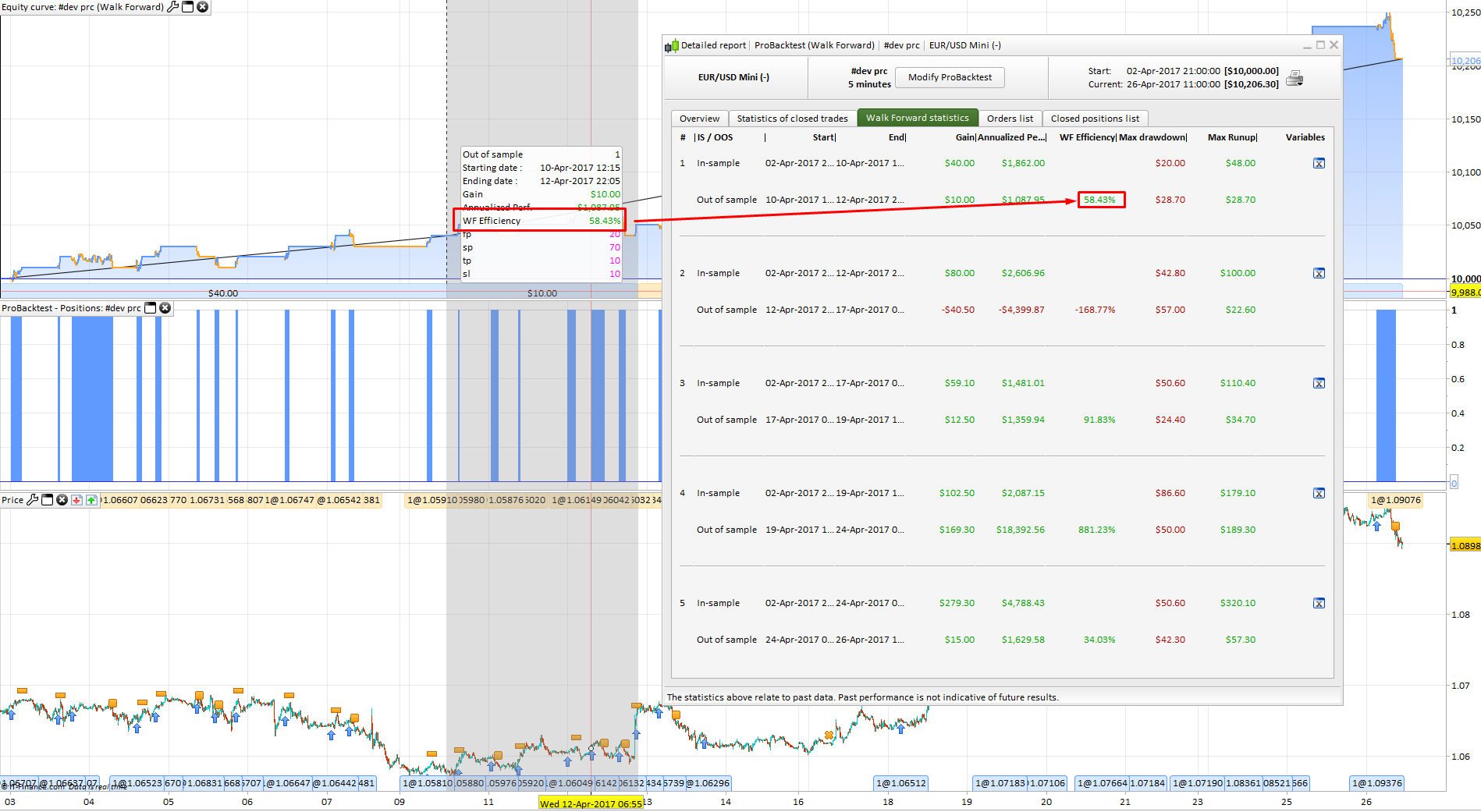Screen dimensions: 1481x812
Task: Select the 91.83% WF Efficiency value
Action: [1099, 420]
